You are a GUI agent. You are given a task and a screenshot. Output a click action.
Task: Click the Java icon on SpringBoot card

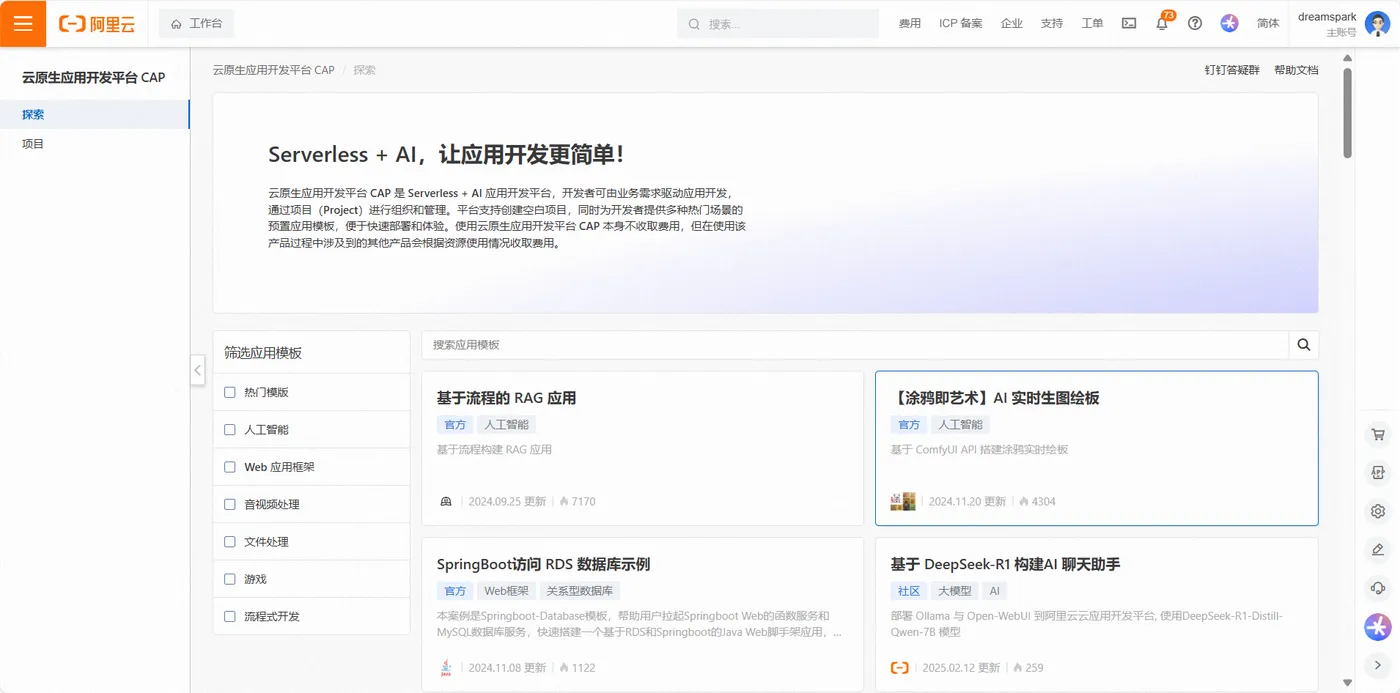click(446, 667)
